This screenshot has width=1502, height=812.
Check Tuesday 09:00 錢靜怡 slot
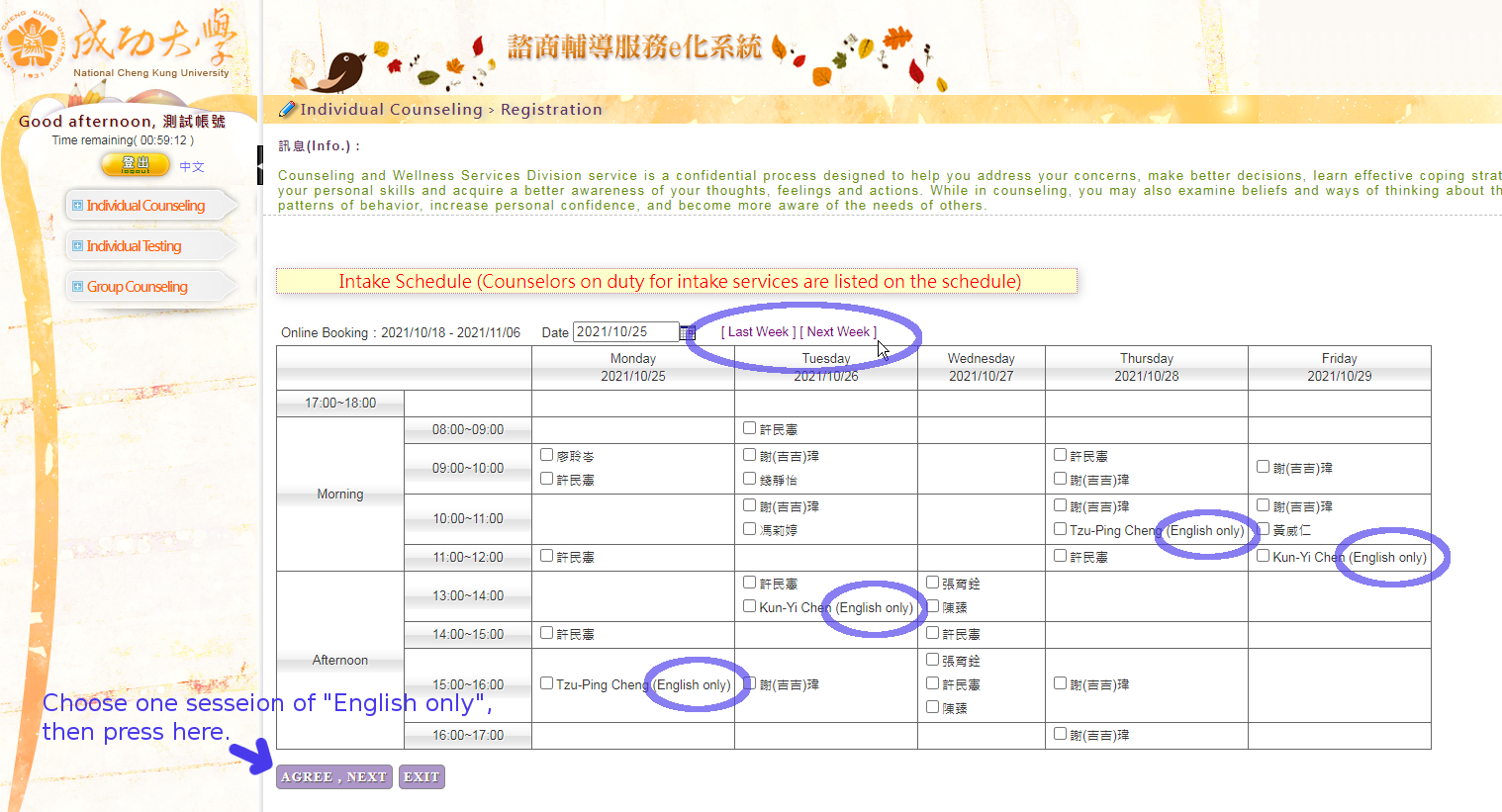tap(750, 479)
